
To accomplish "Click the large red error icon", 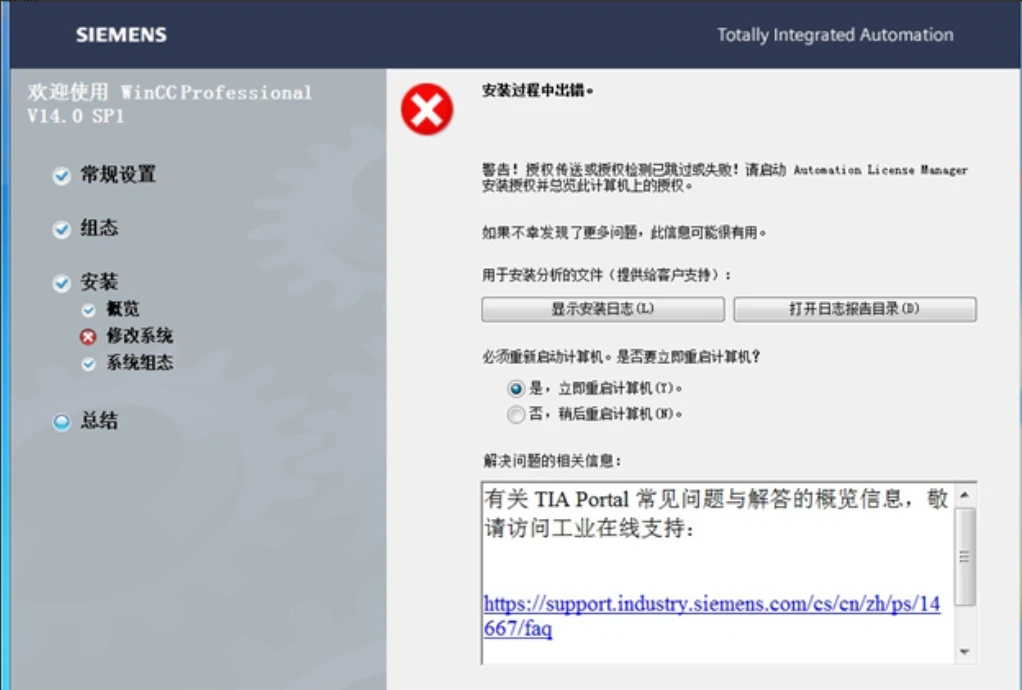I will click(x=426, y=111).
